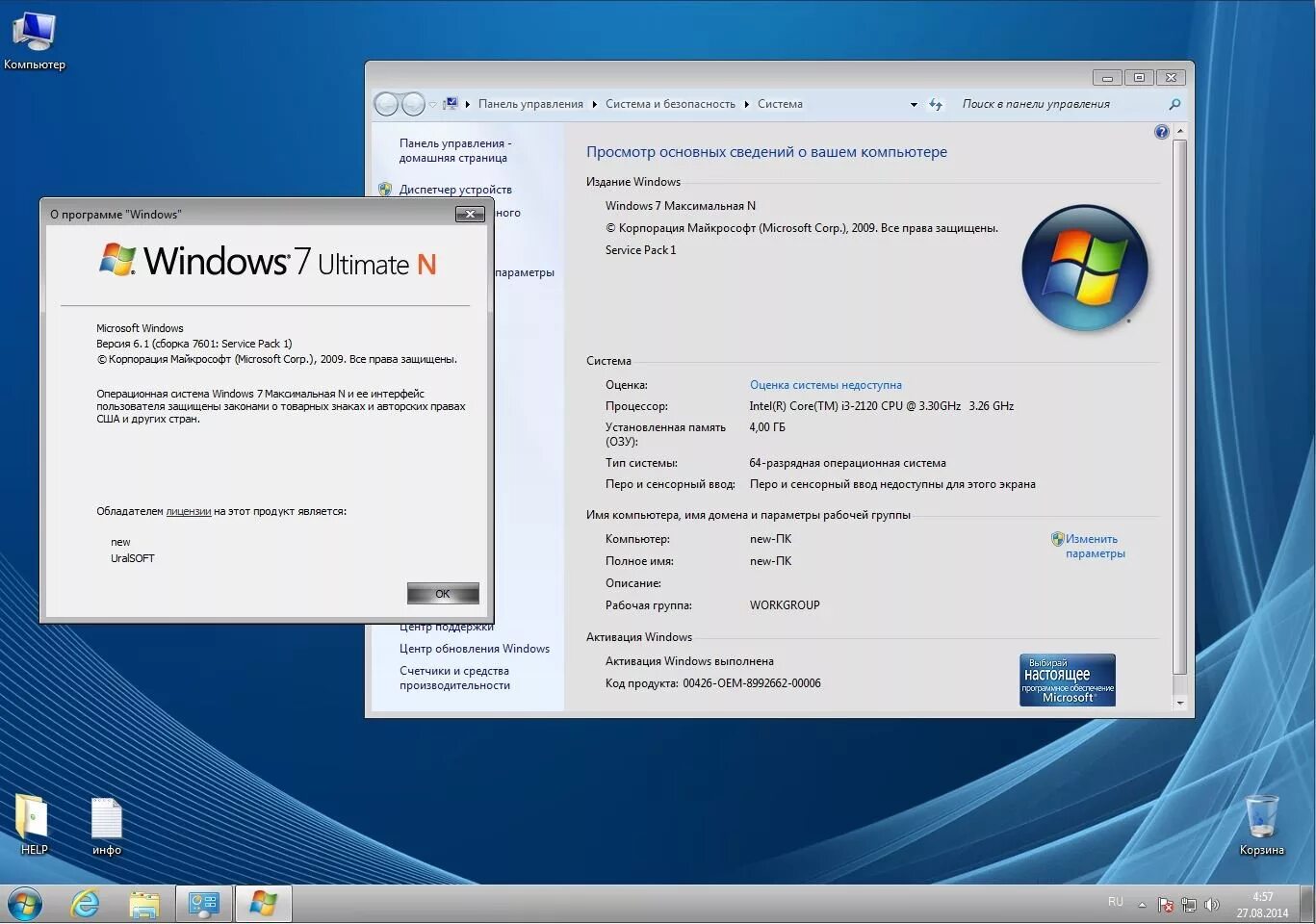The width and height of the screenshot is (1316, 924).
Task: Expand arrow after Система и безопасность
Action: pos(746,104)
